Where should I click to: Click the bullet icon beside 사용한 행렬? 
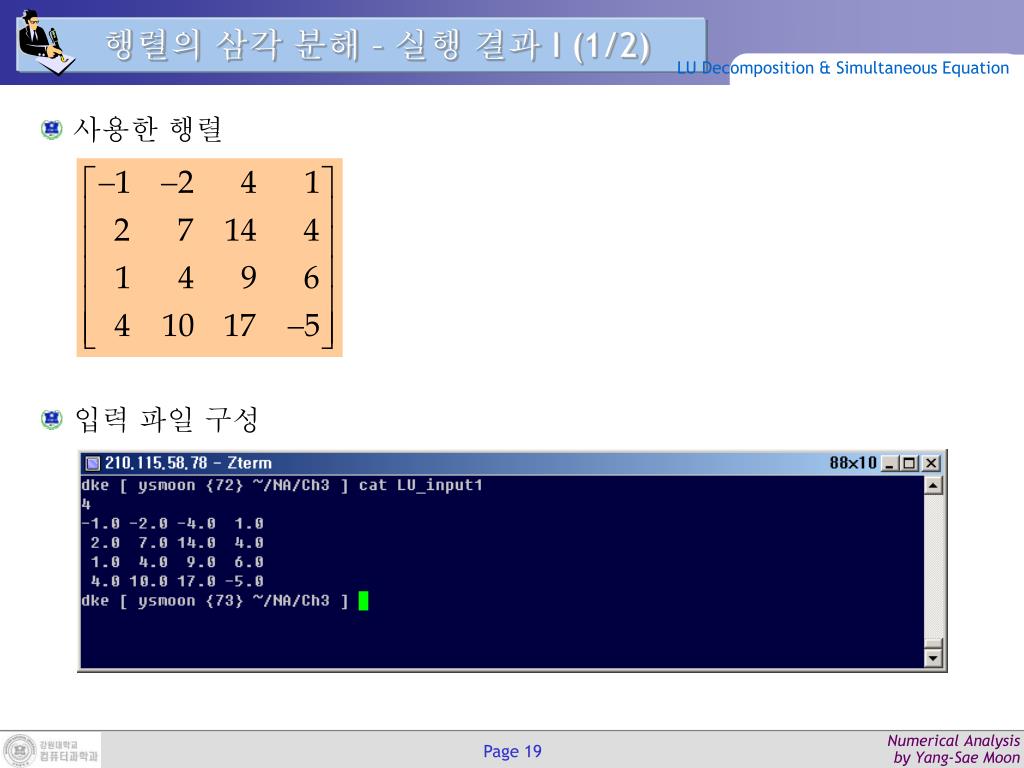coord(52,129)
